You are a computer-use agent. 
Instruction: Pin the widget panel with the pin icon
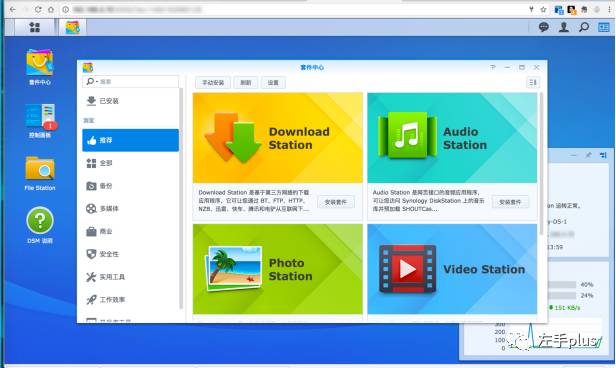tap(588, 156)
